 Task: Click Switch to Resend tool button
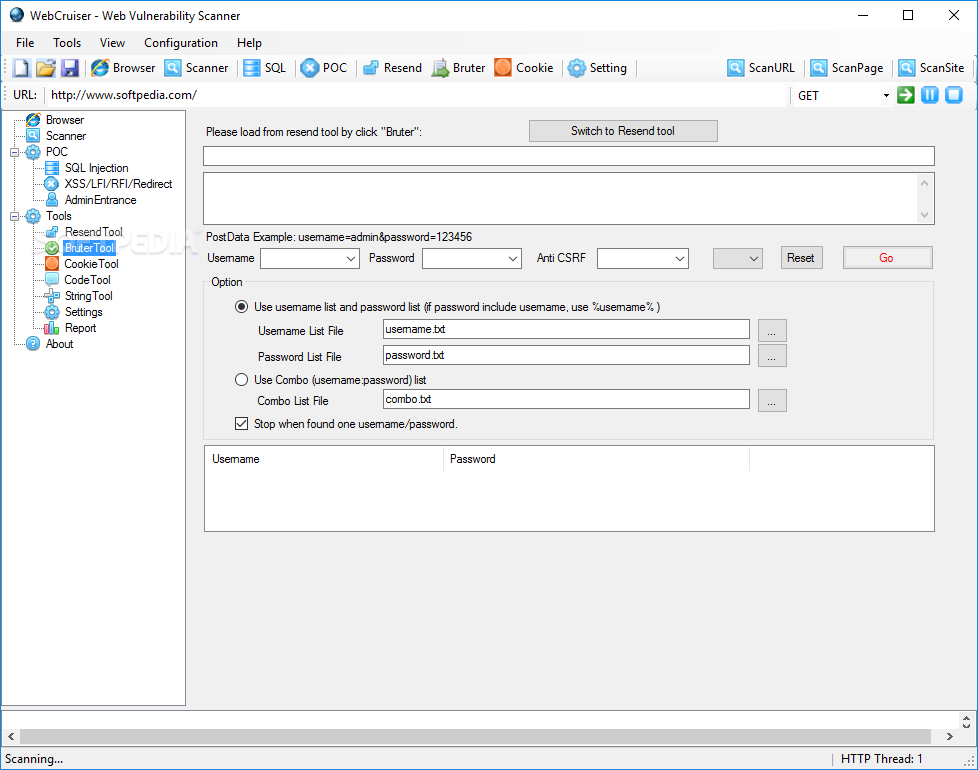click(623, 131)
